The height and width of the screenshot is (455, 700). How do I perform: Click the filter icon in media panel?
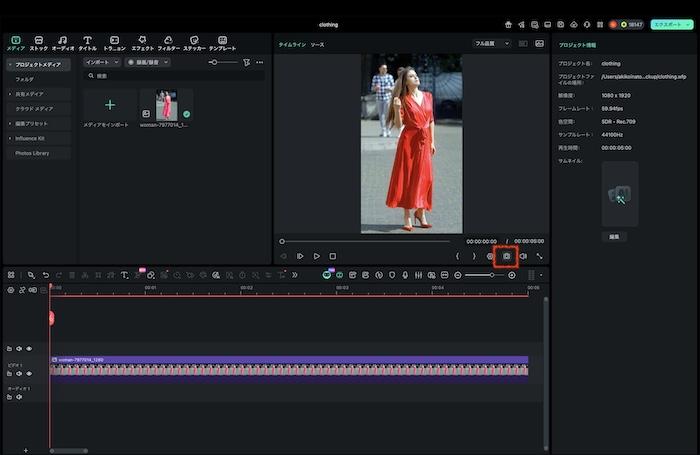point(246,62)
